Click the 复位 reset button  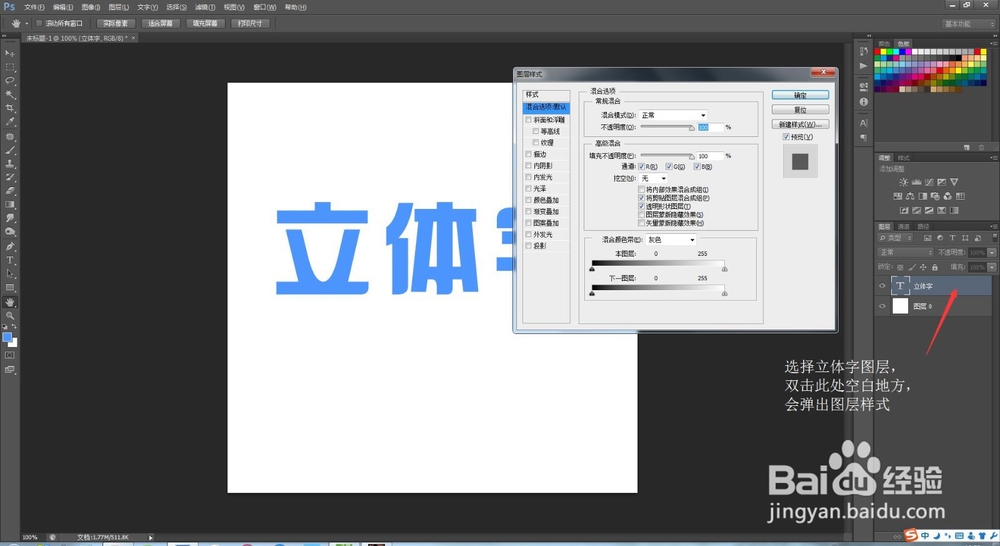coord(800,110)
